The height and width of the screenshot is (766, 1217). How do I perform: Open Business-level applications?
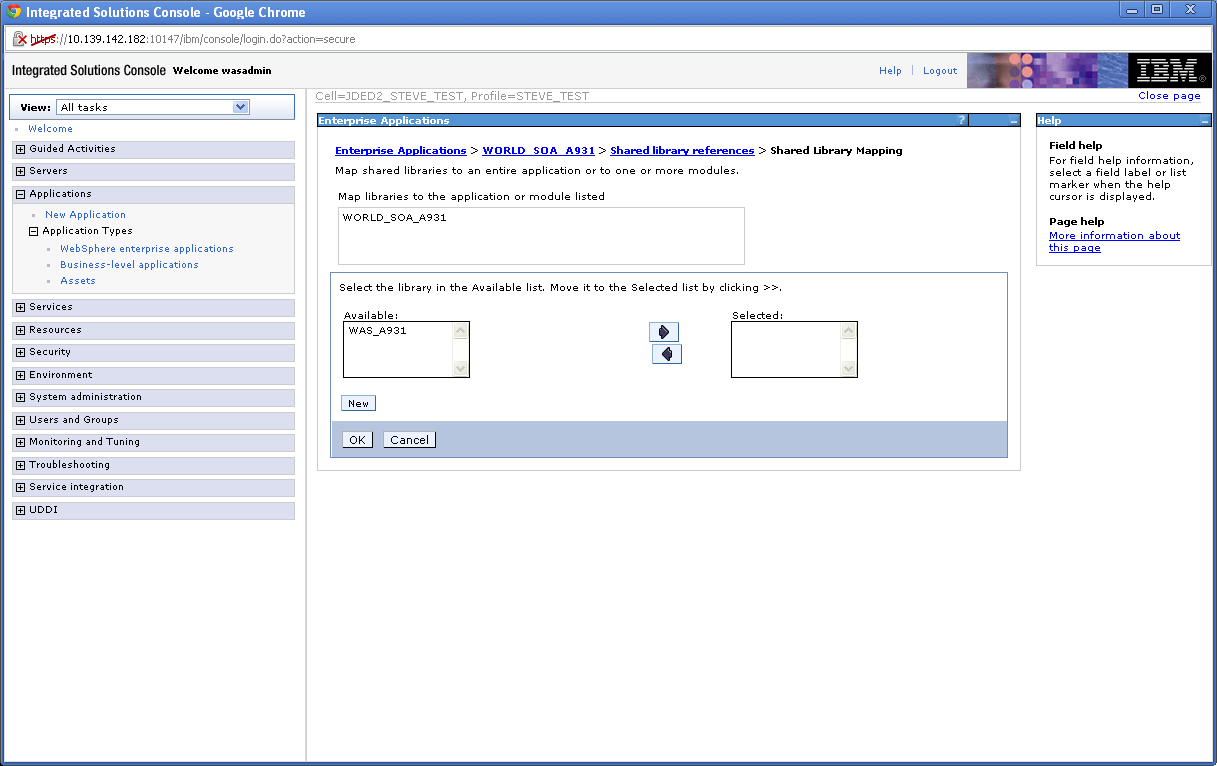129,265
